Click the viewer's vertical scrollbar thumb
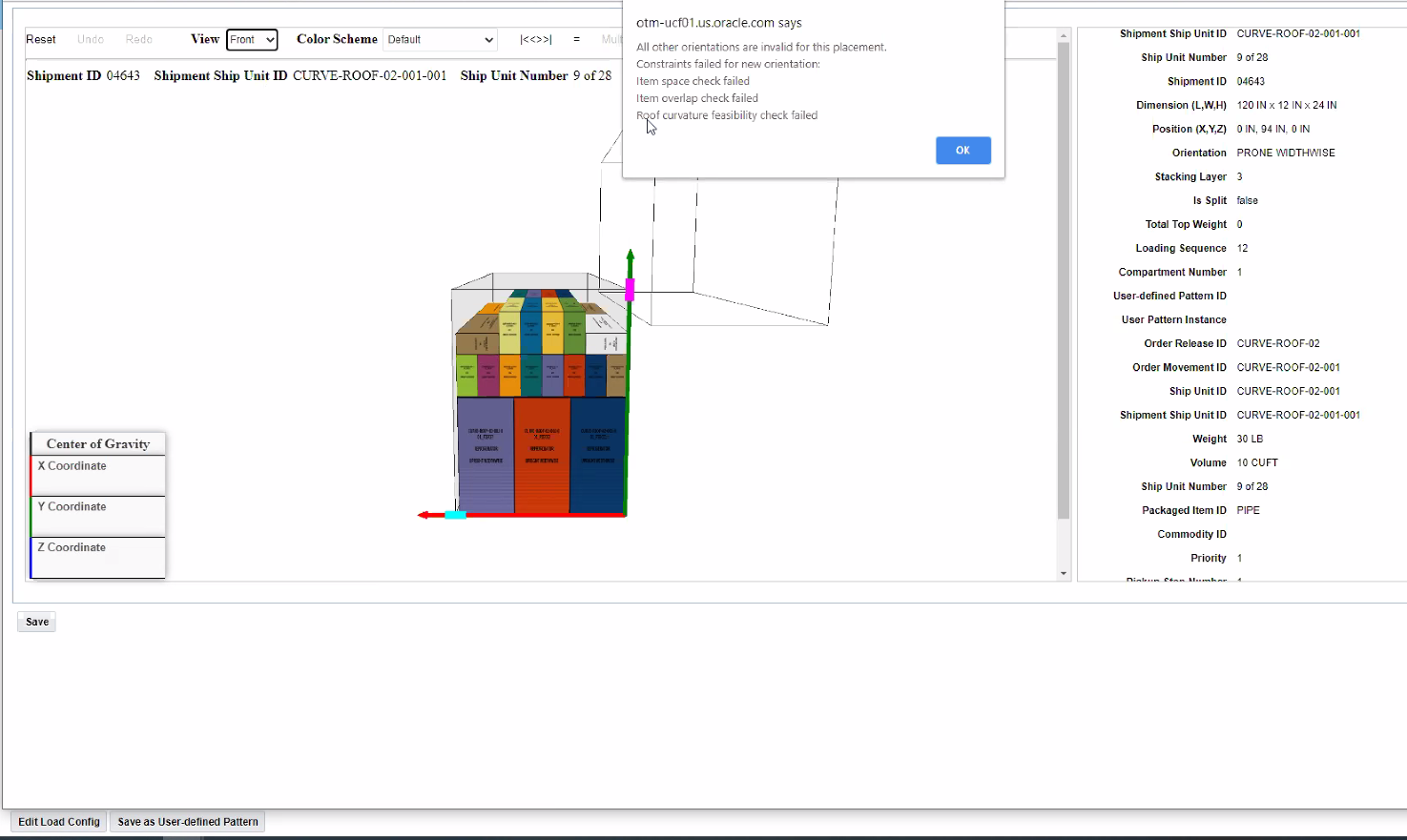Viewport: 1407px width, 840px height. (1064, 281)
